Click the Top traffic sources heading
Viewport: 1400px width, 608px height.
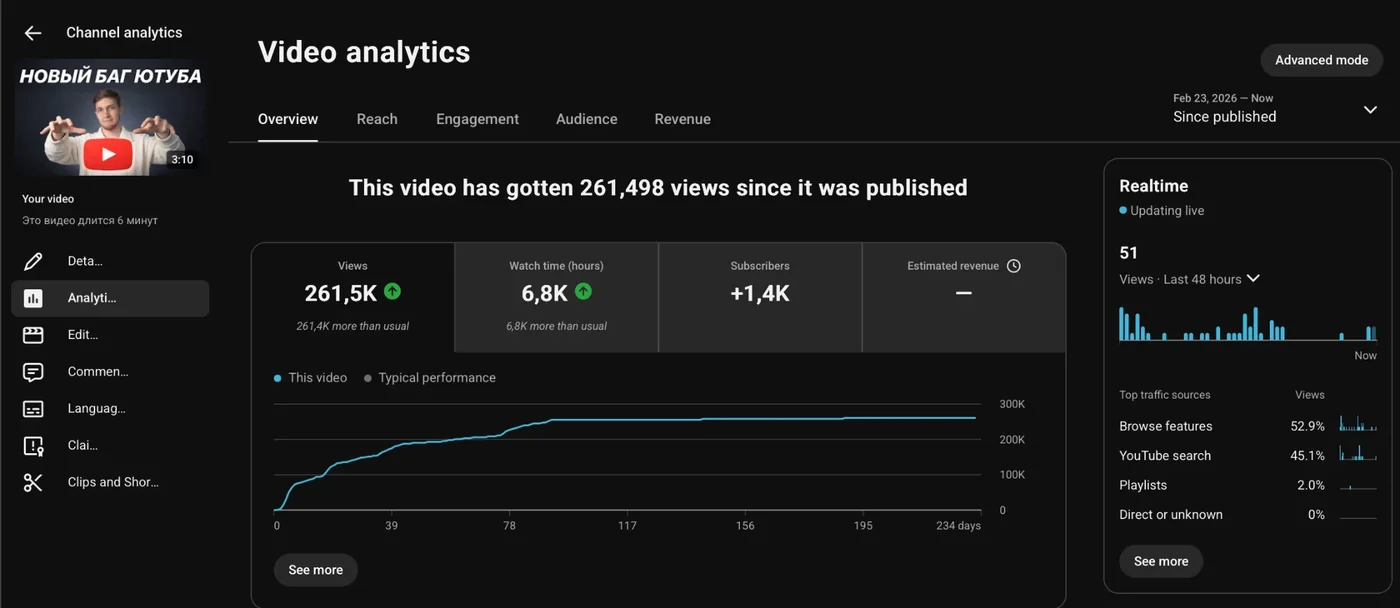point(1165,395)
